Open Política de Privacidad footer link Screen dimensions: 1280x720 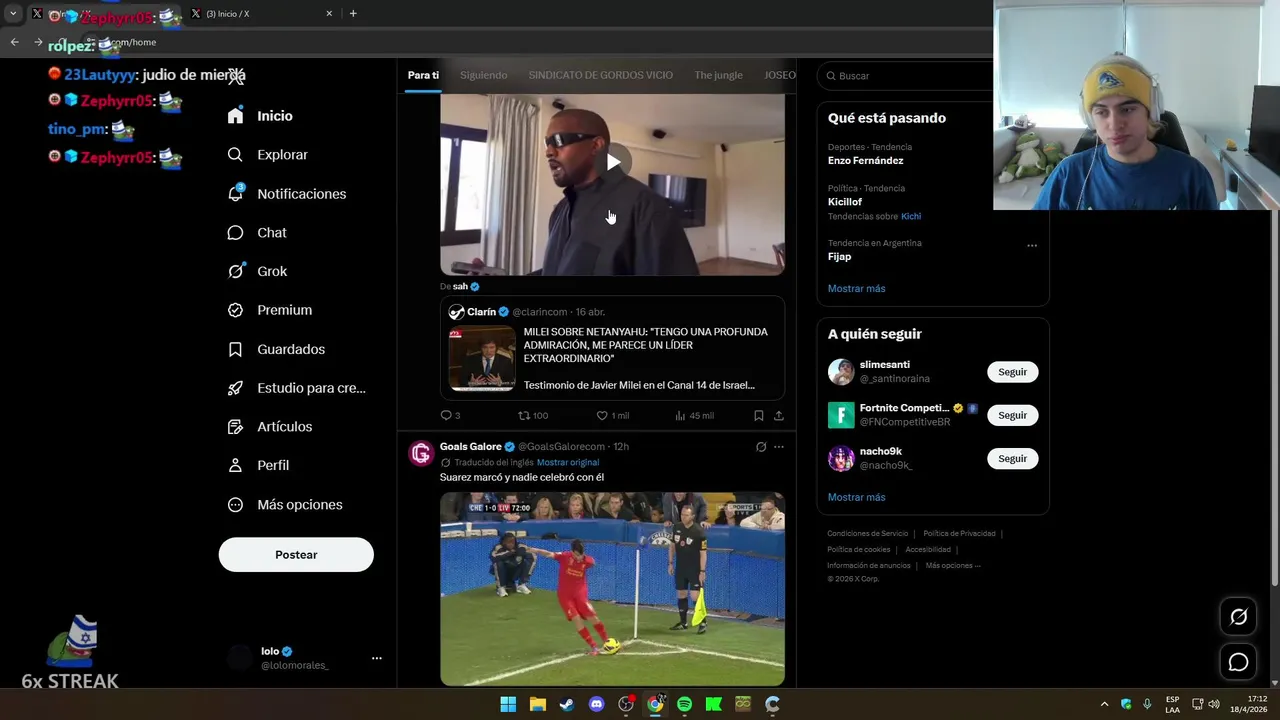959,534
